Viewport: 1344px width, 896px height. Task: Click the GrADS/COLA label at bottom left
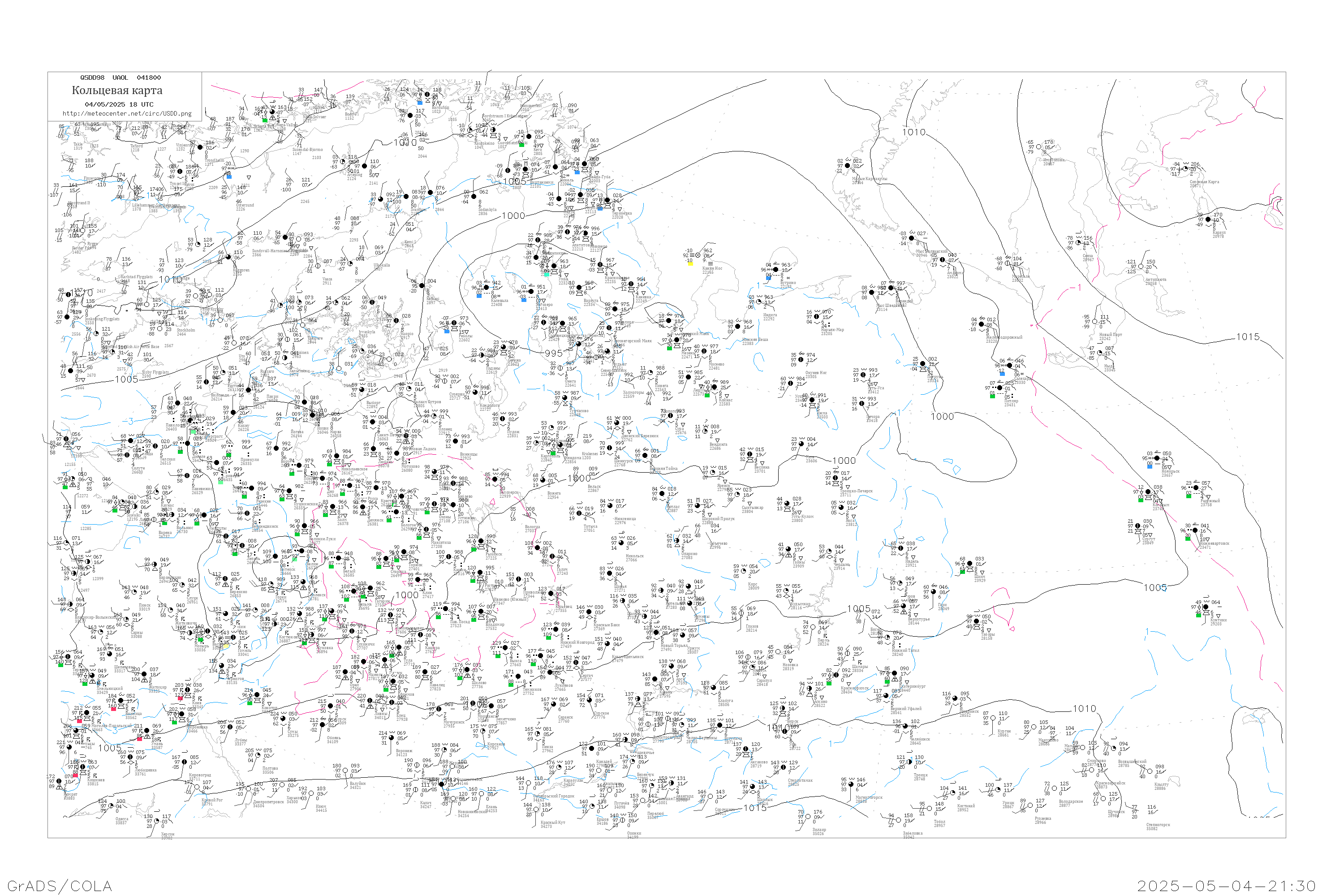click(x=60, y=885)
